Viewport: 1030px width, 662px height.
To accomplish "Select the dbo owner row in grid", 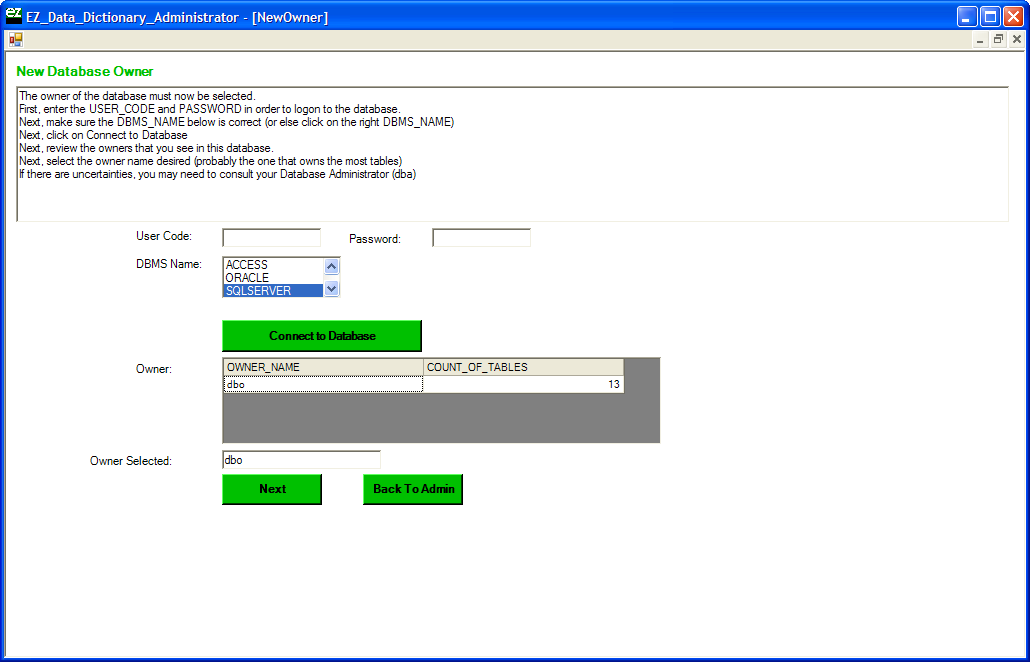I will (x=323, y=384).
